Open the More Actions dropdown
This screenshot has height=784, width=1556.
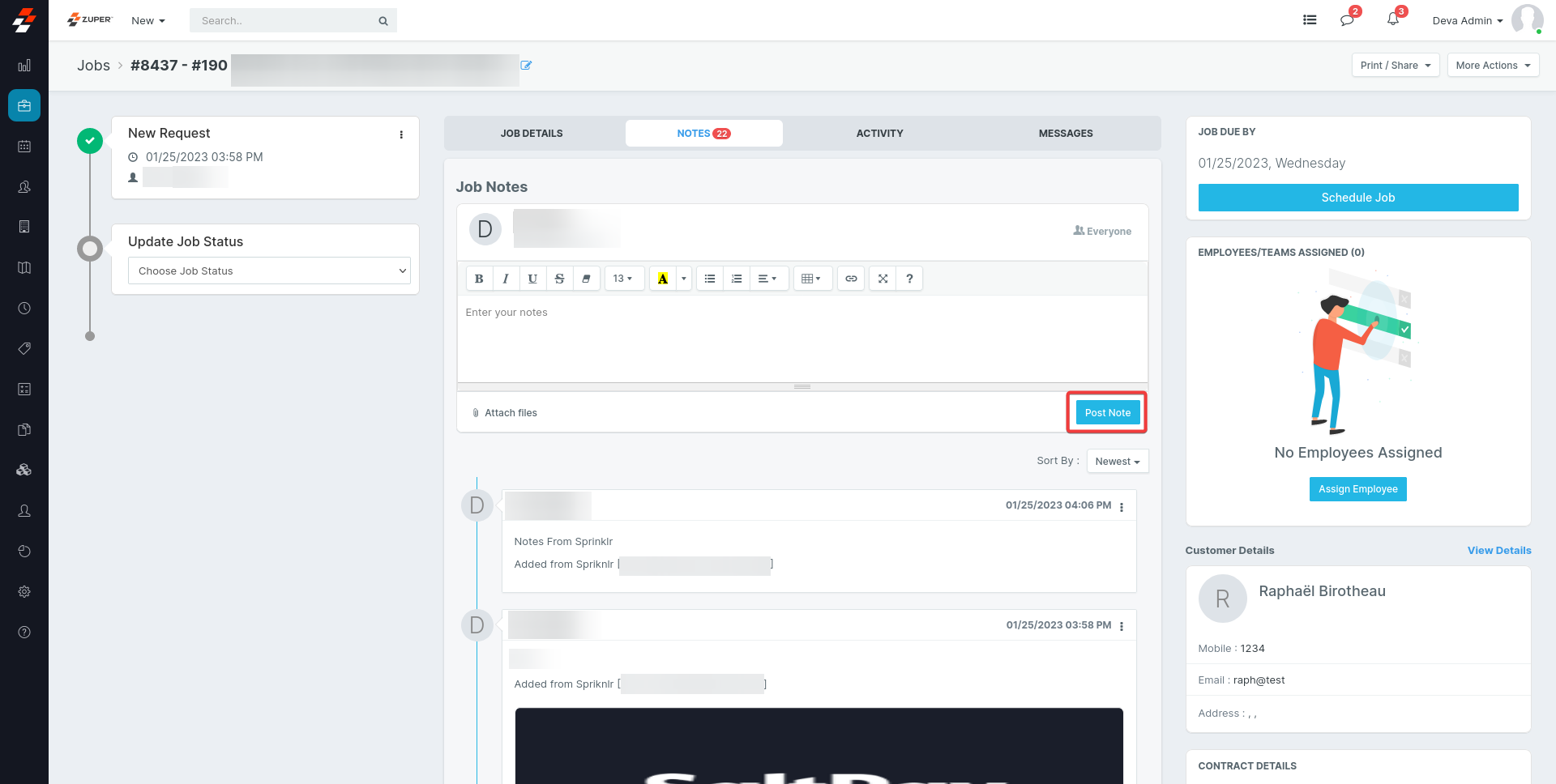[x=1493, y=66]
